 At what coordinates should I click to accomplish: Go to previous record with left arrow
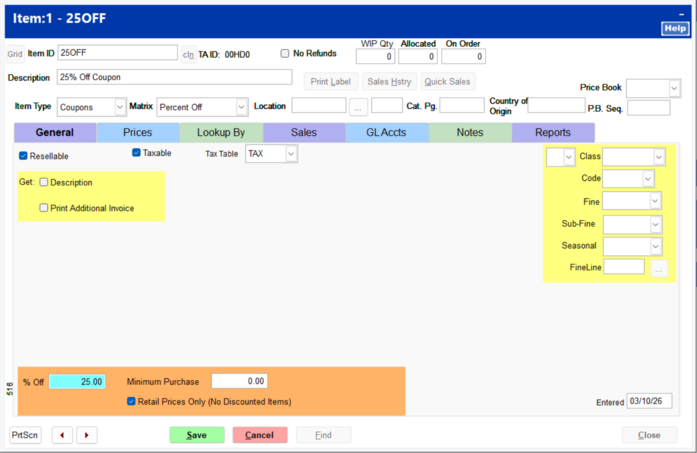[x=63, y=435]
